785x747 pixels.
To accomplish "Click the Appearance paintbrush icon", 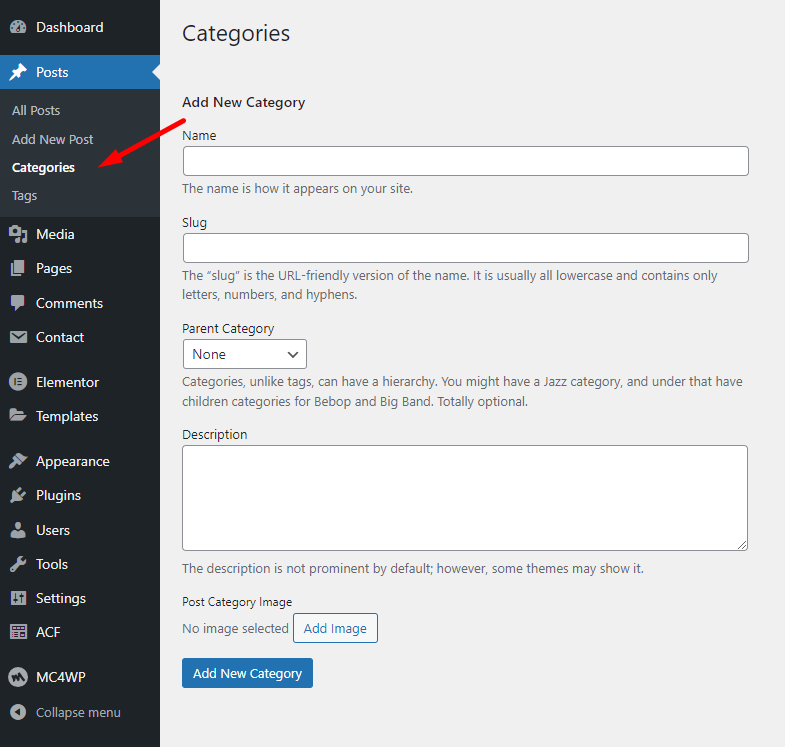I will point(18,461).
